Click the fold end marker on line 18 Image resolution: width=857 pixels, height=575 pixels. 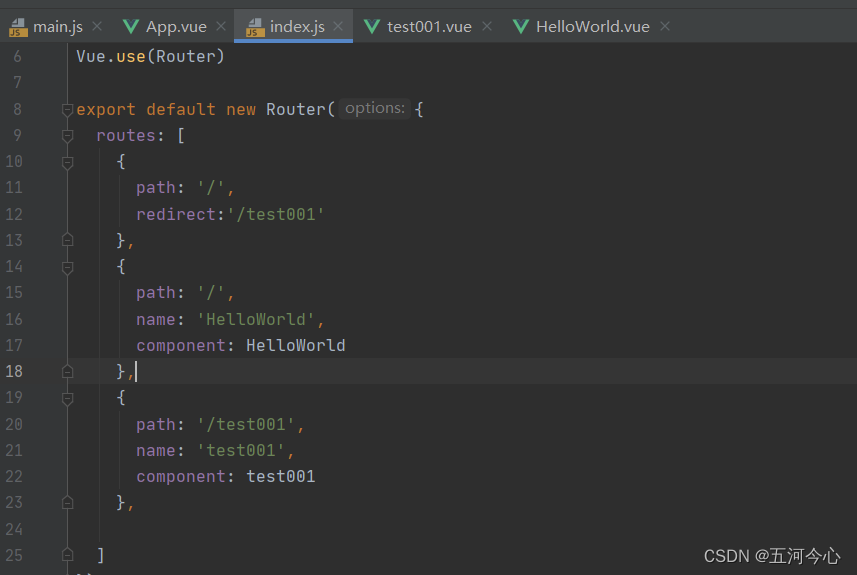point(67,371)
